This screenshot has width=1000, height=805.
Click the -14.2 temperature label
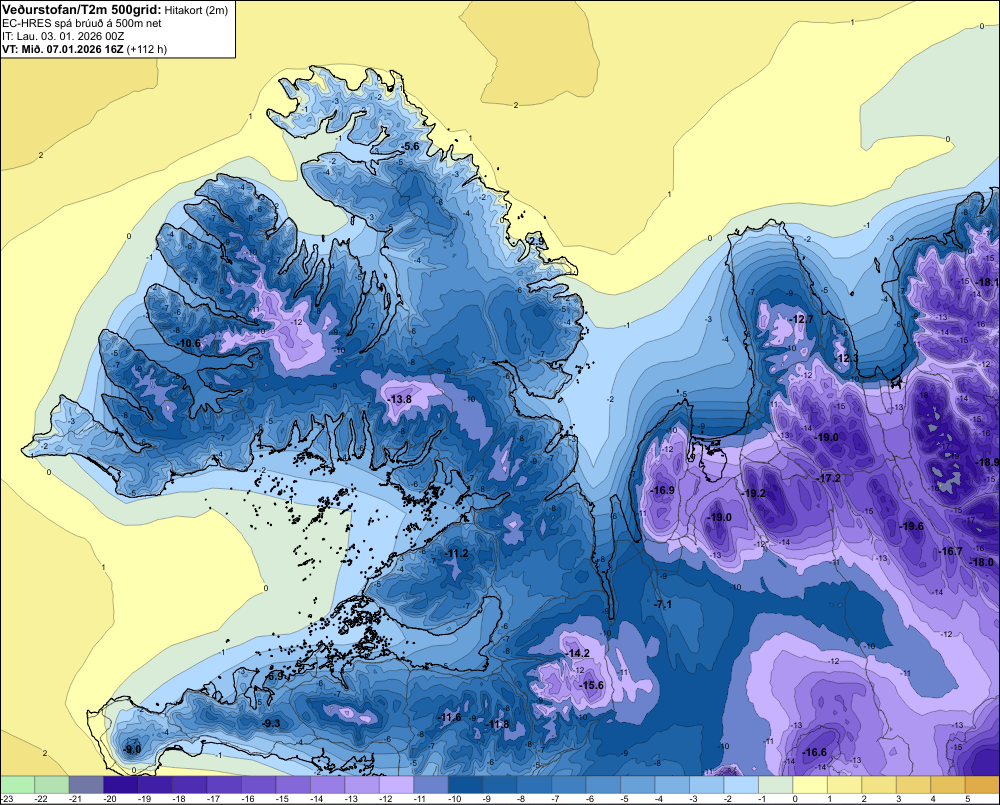point(578,653)
